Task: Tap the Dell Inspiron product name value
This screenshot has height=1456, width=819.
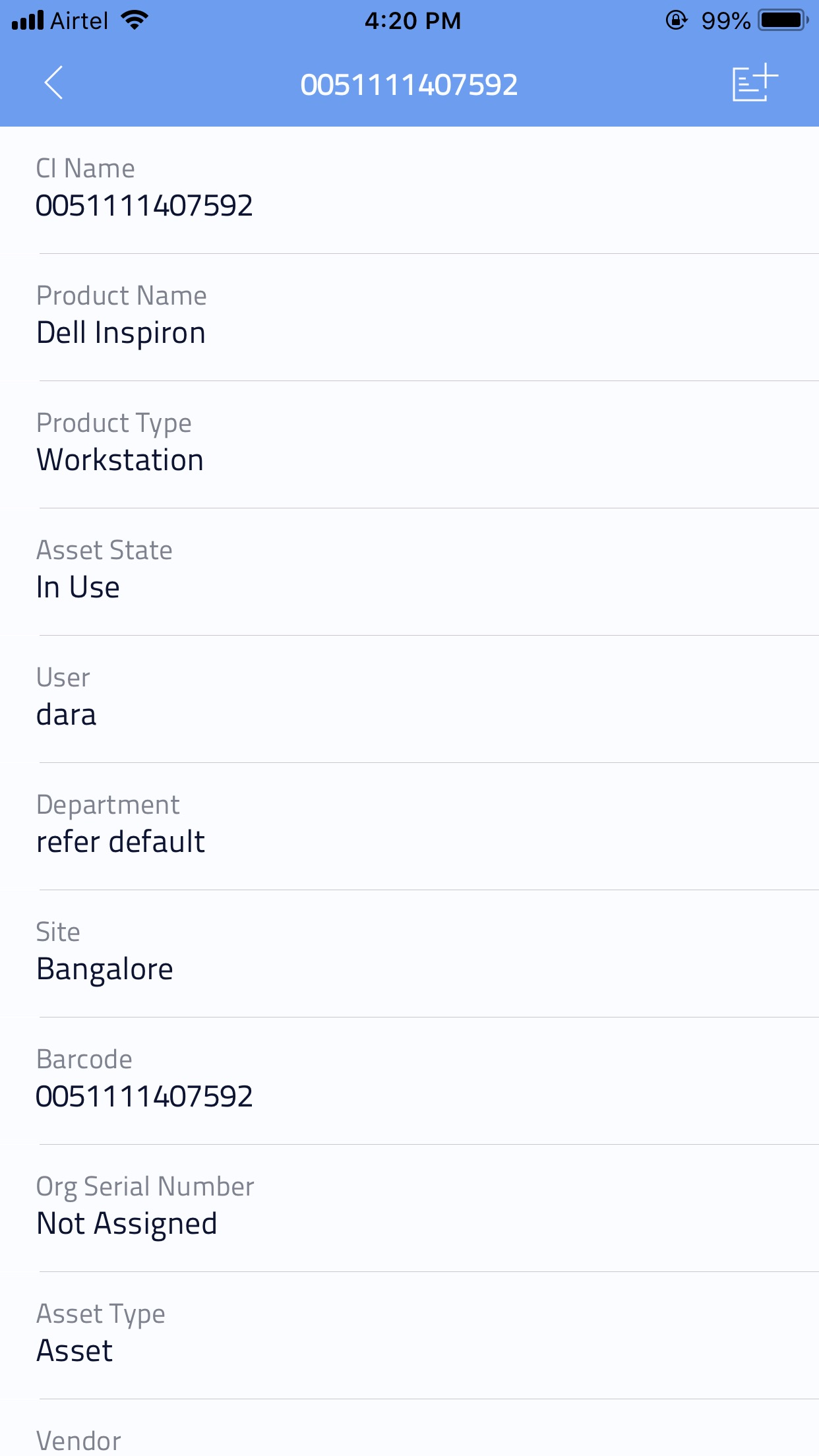Action: 121,333
